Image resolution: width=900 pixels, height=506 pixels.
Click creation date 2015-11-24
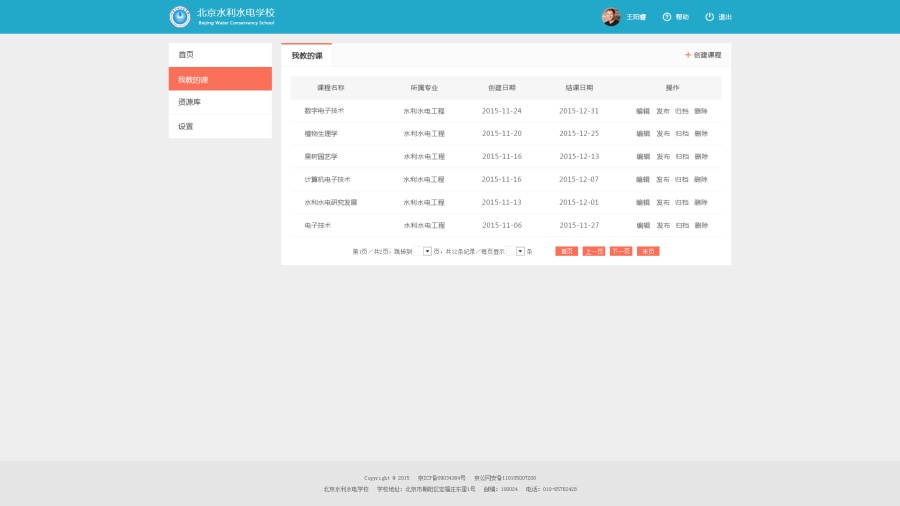(502, 111)
